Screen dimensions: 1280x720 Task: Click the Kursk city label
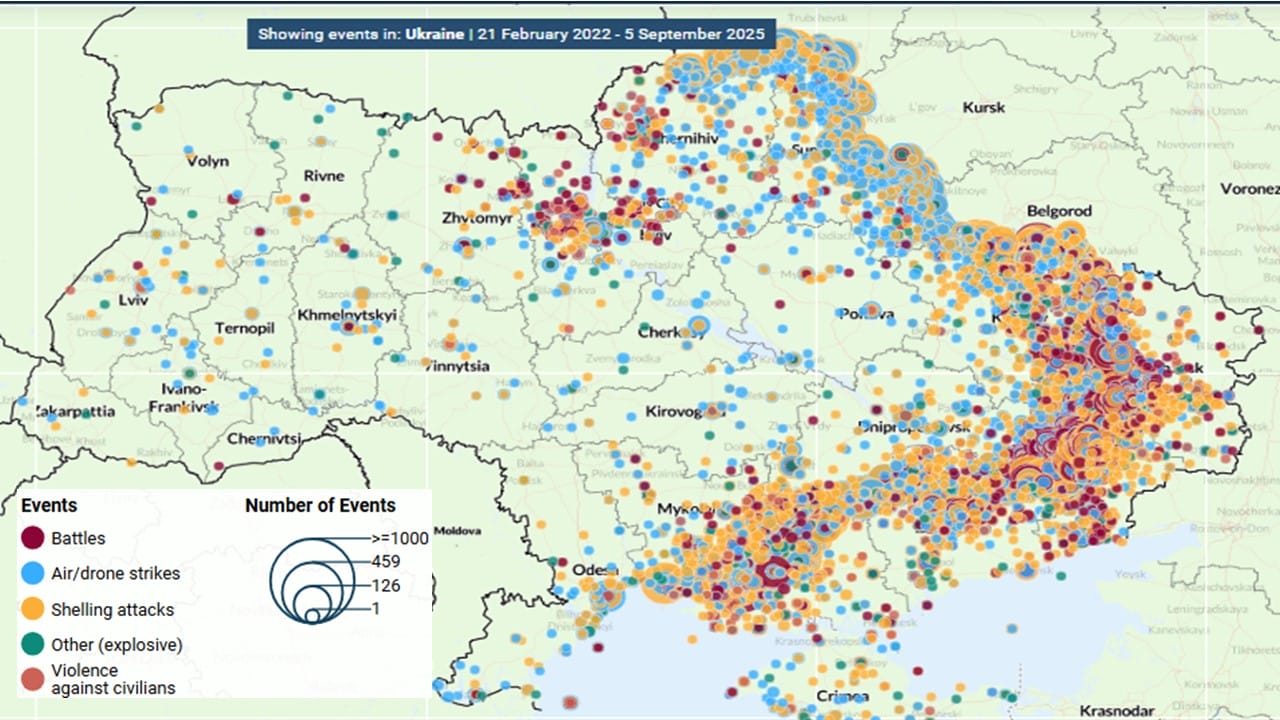(983, 107)
